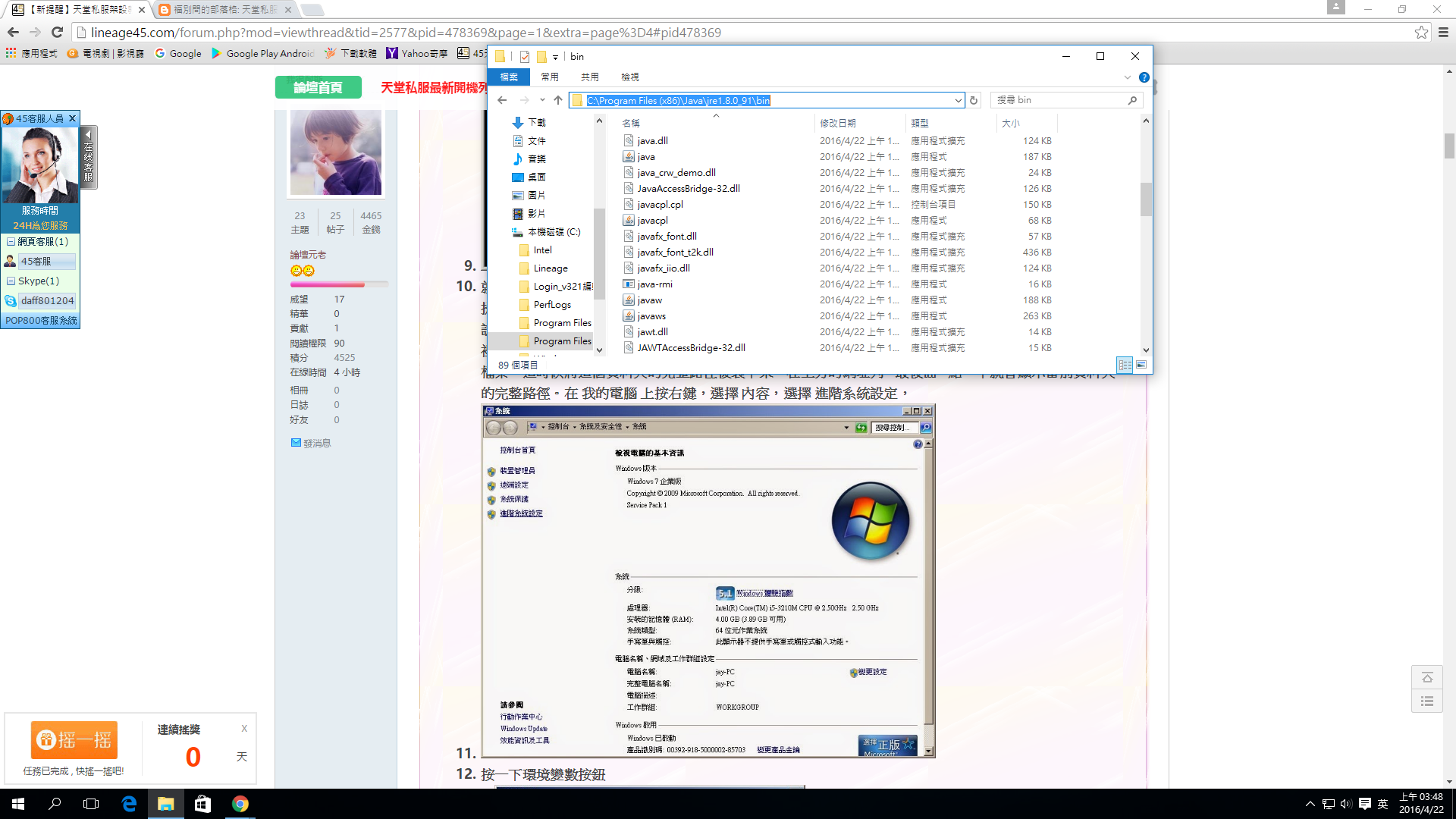Select the javacpl.cpl file

660,205
